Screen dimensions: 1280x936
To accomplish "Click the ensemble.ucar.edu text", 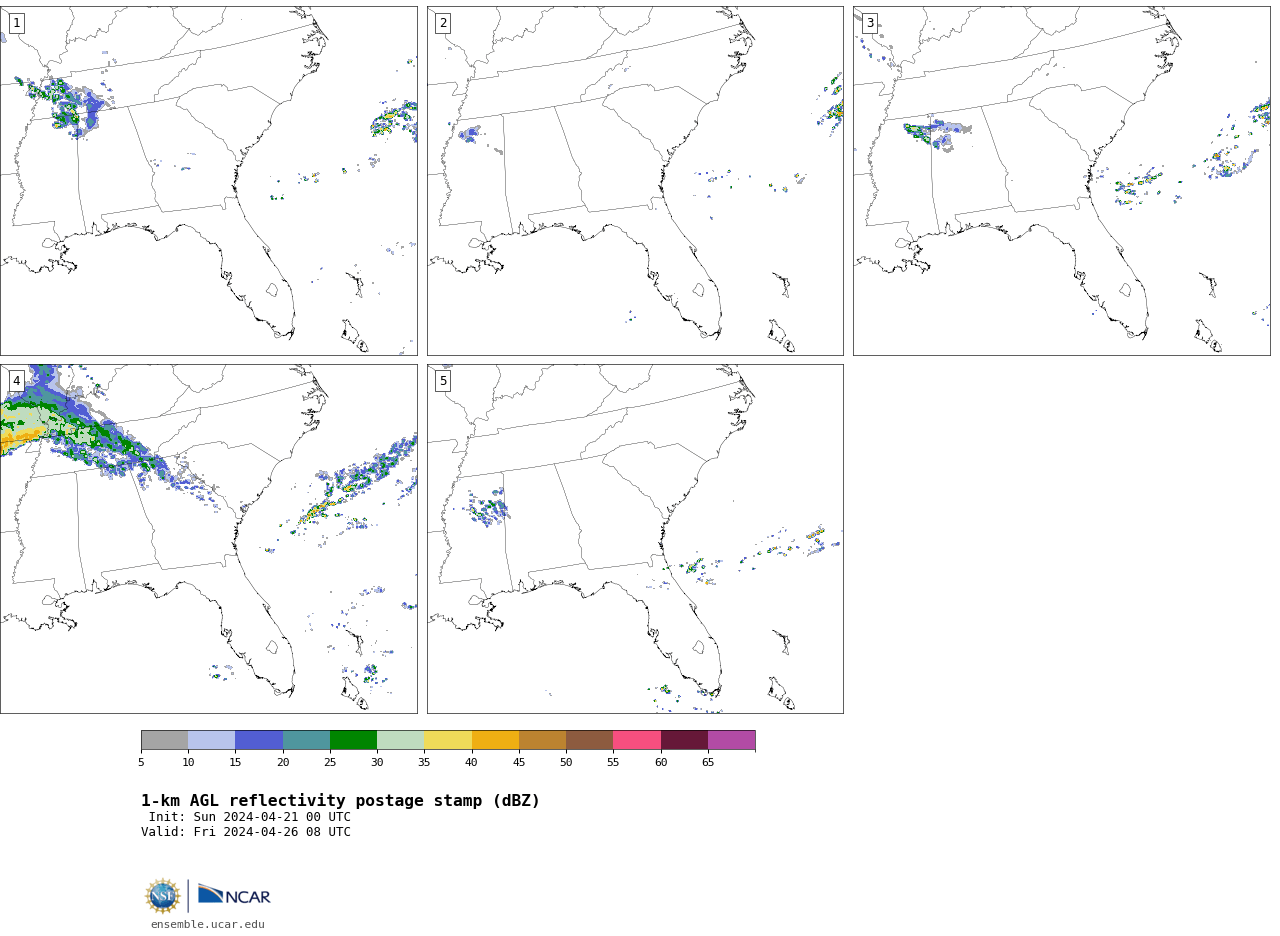I will 208,925.
